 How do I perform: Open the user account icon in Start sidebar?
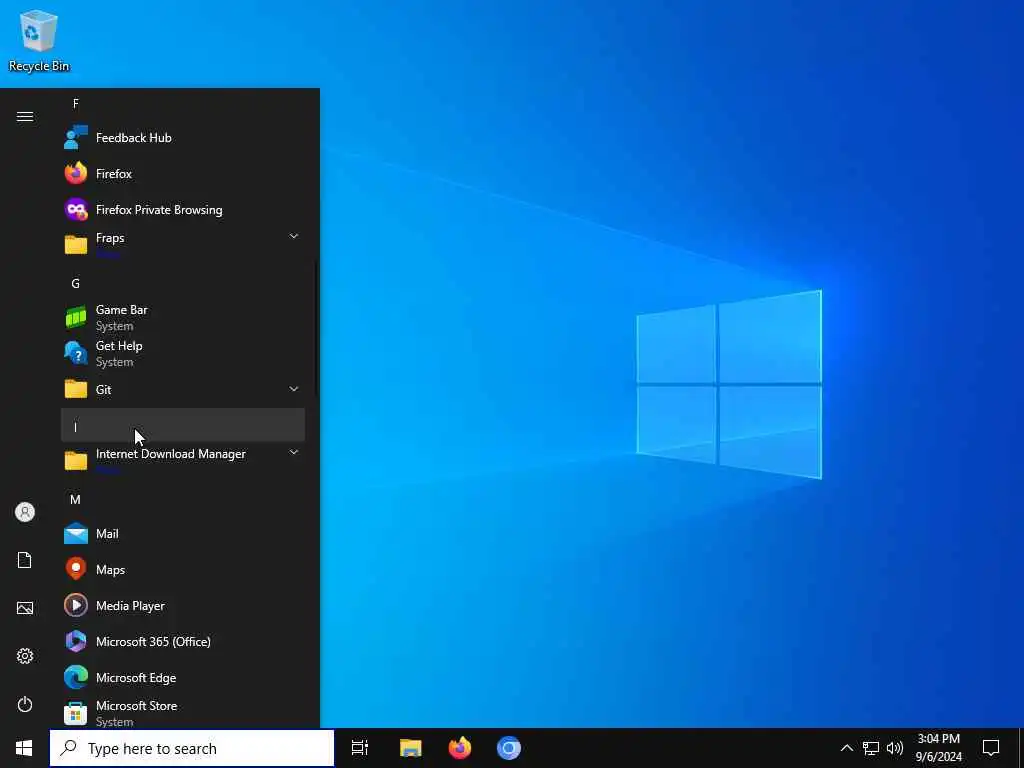[x=25, y=512]
